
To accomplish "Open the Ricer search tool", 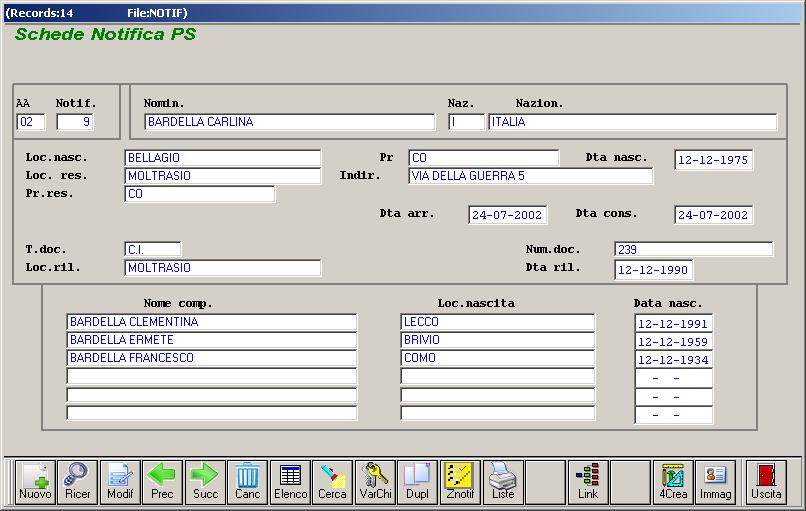I will coord(78,482).
